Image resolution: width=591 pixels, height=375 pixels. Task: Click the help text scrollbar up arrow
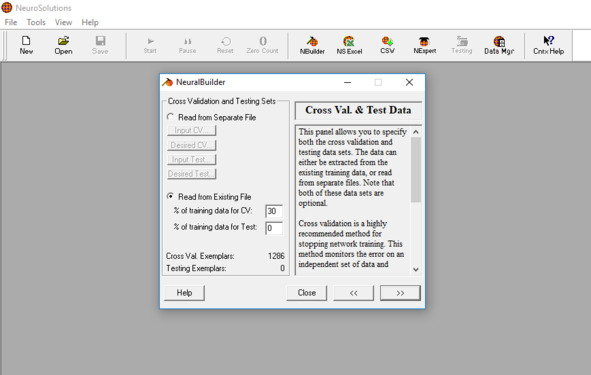(416, 132)
